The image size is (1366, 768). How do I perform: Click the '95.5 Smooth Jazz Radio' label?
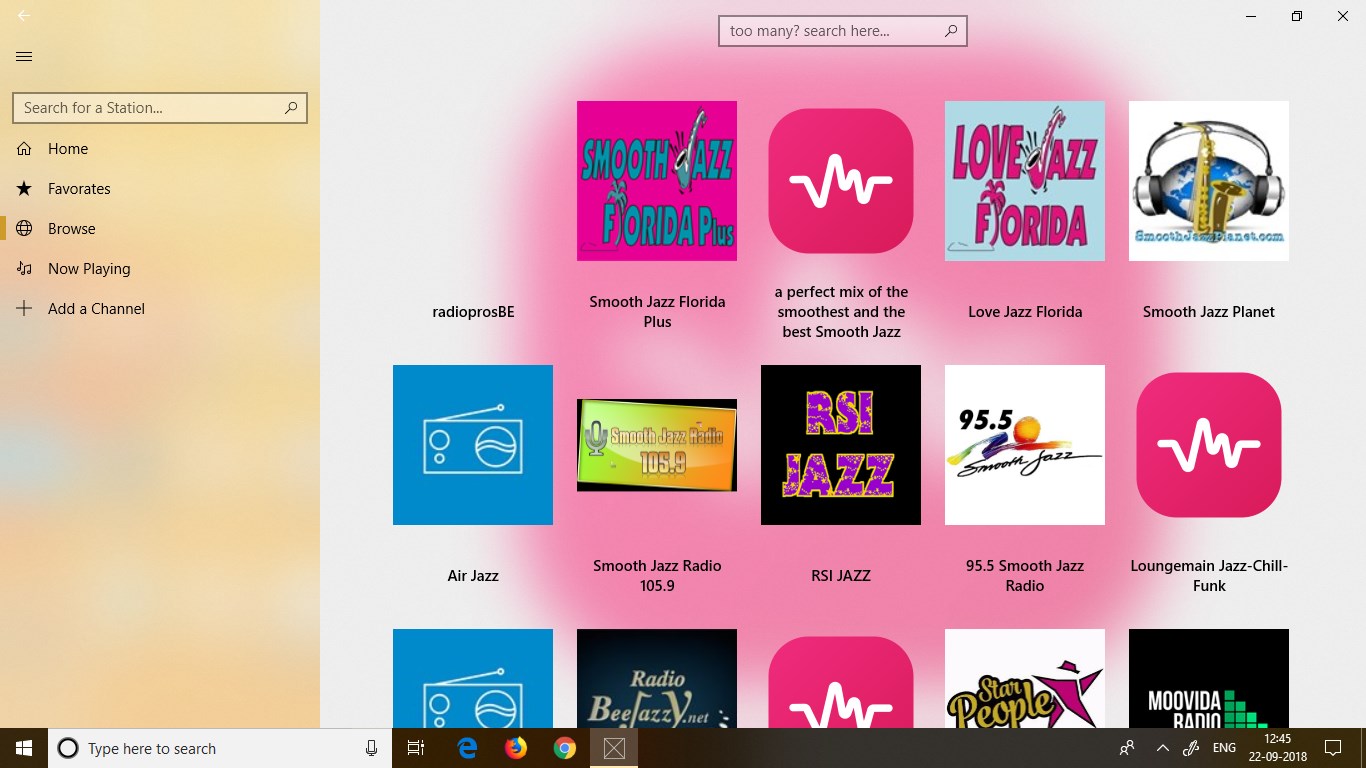click(1025, 576)
